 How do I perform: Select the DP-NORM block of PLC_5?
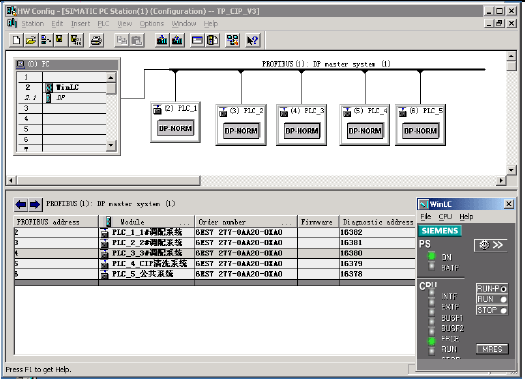(x=421, y=131)
